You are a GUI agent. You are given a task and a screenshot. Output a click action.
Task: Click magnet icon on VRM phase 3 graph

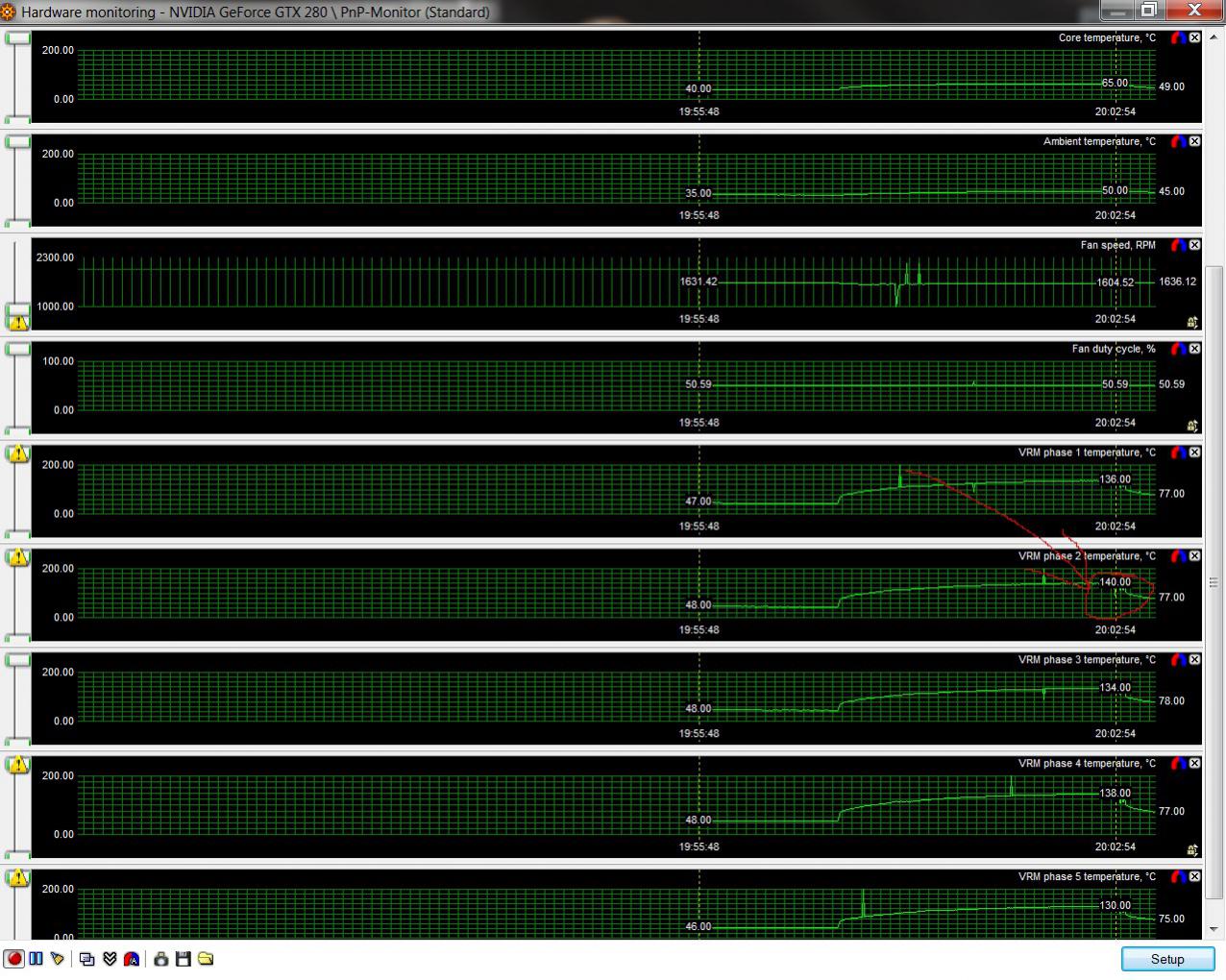tap(1178, 660)
